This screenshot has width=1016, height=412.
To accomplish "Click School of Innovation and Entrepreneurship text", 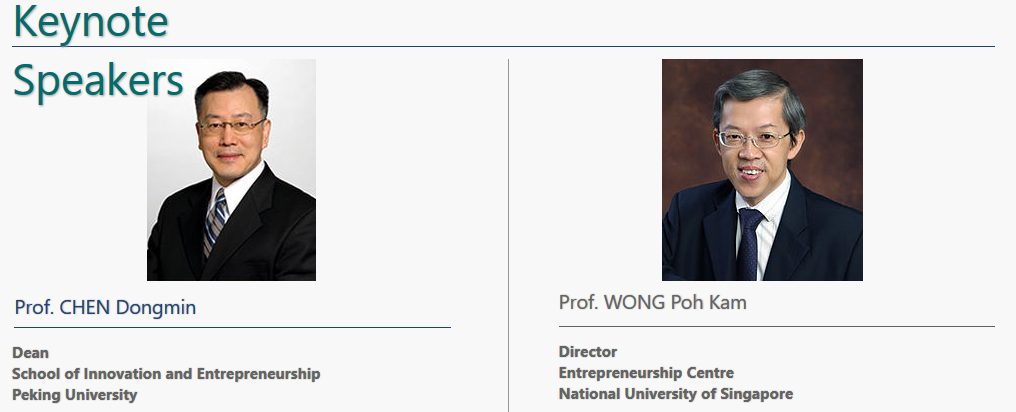I will 166,374.
